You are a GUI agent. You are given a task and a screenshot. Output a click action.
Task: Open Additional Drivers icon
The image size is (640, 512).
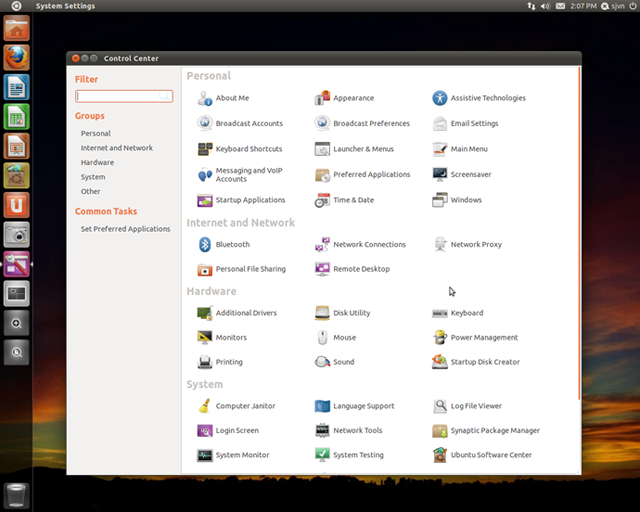204,313
